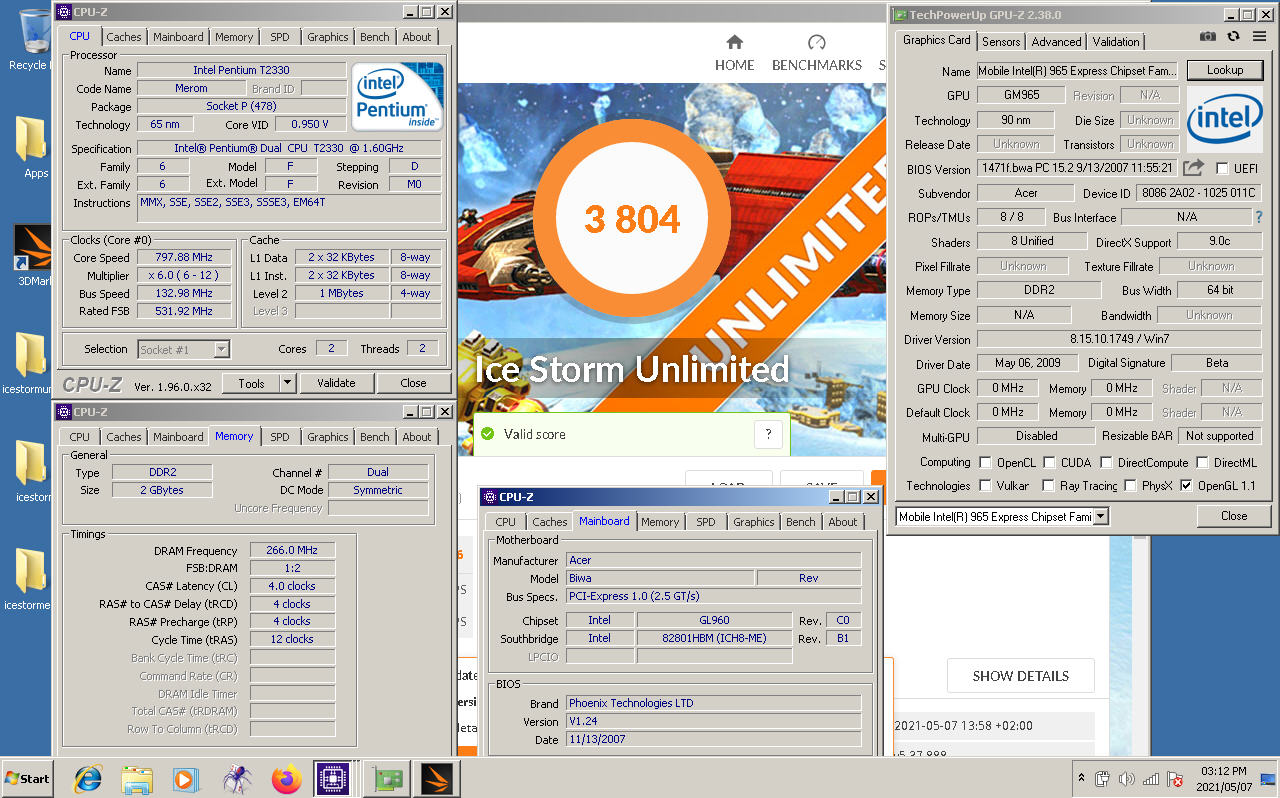Image resolution: width=1280 pixels, height=798 pixels.
Task: Switch to 3DMark via taskbar icon
Action: click(x=437, y=778)
